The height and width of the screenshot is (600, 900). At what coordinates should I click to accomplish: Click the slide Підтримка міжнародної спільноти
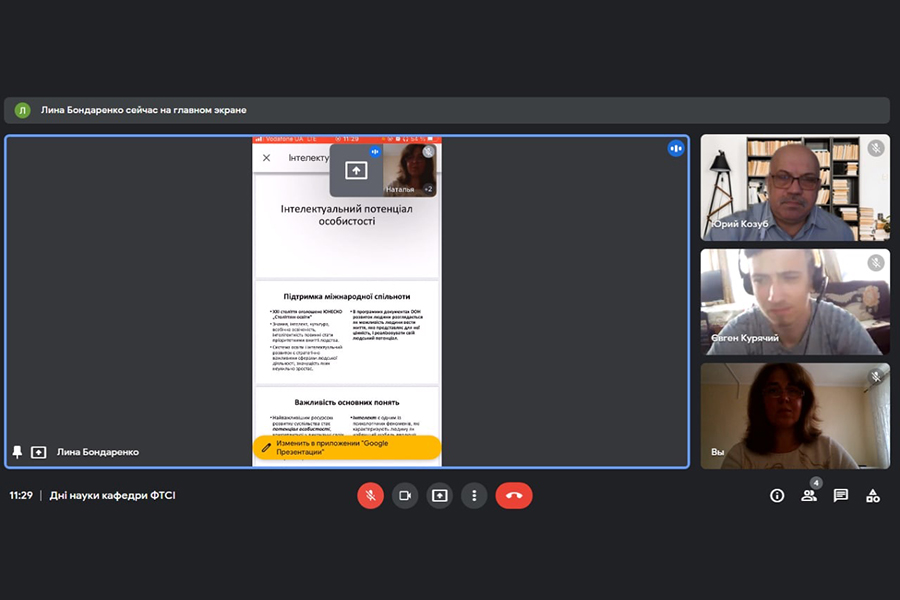[347, 332]
